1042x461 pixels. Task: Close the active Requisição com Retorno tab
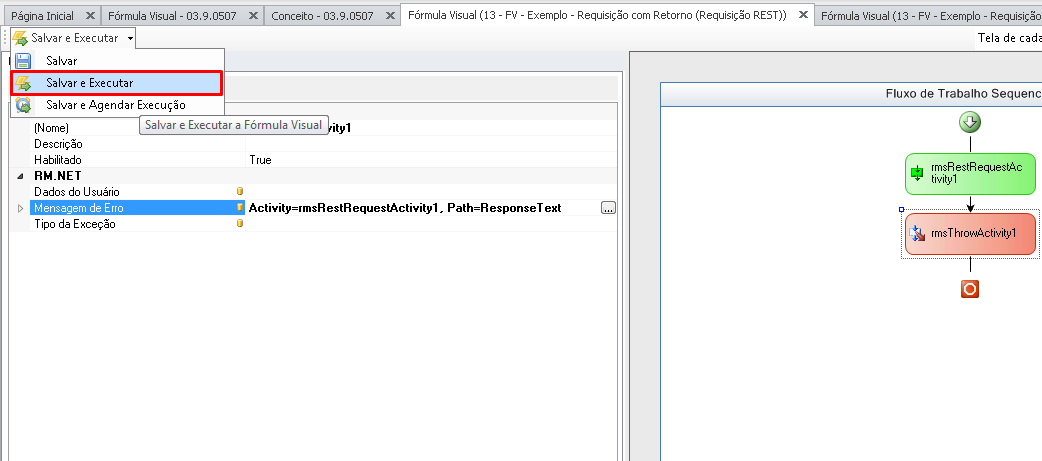[803, 15]
